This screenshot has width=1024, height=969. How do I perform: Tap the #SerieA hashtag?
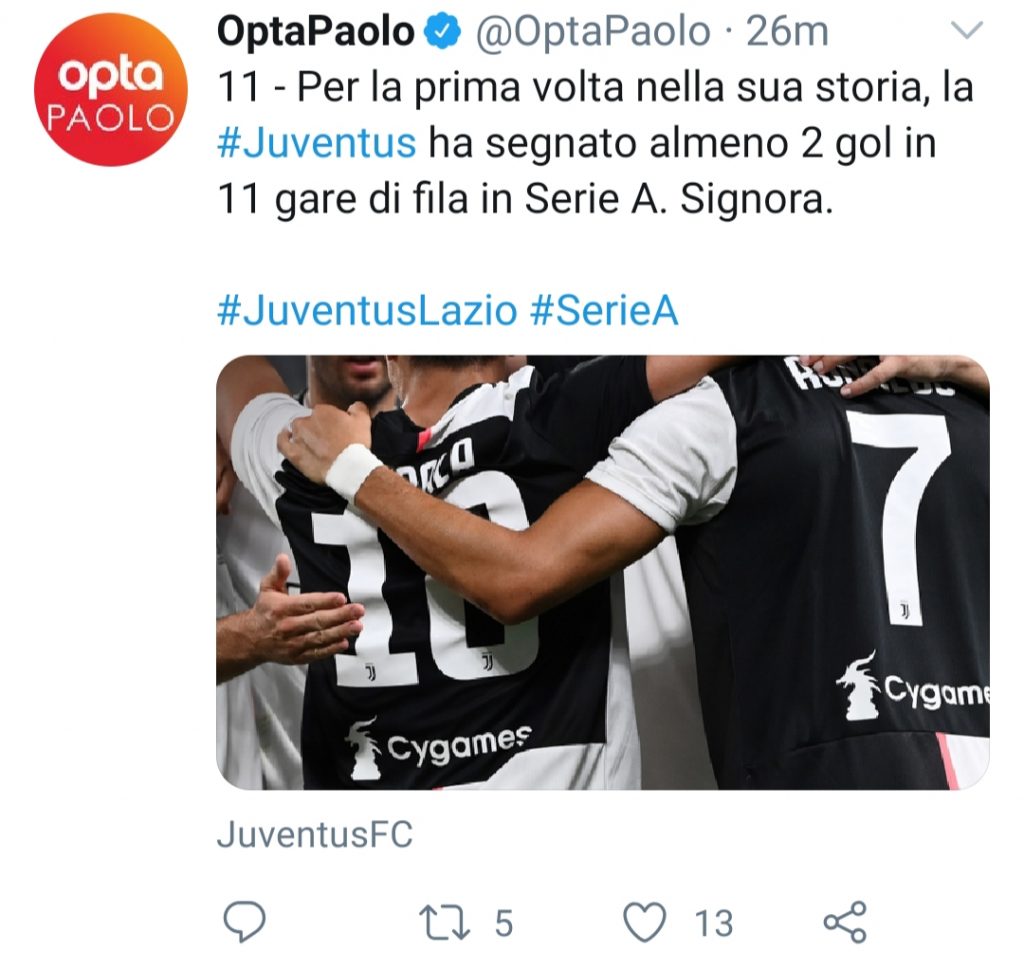[x=603, y=311]
